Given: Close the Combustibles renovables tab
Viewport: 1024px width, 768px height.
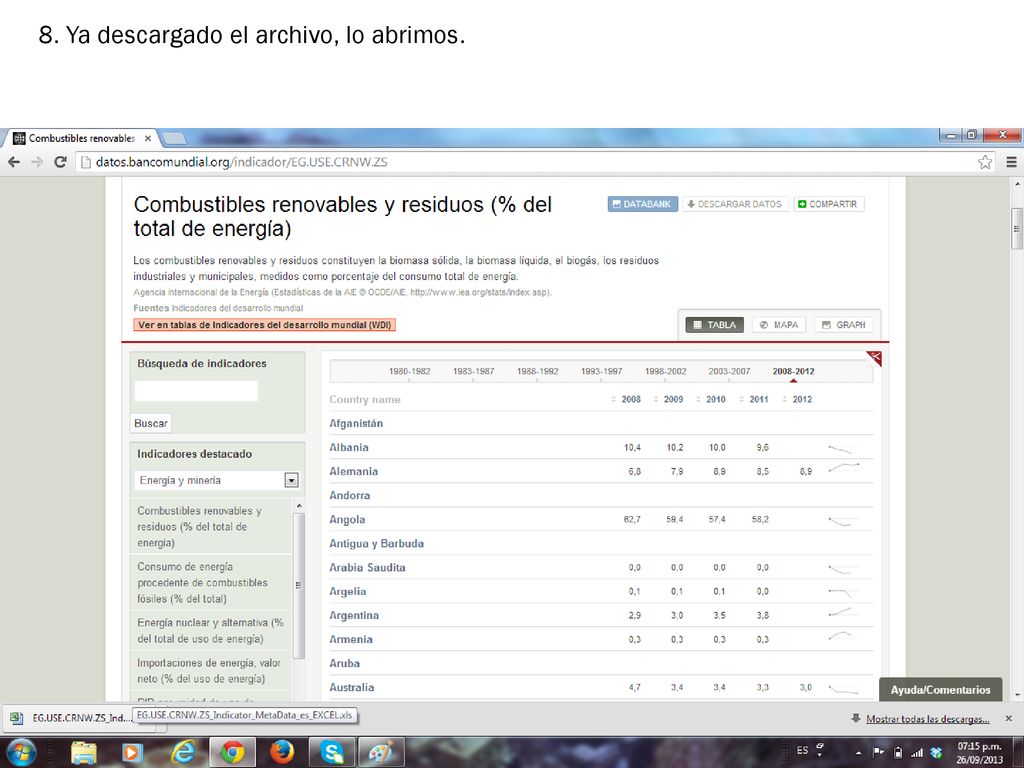Looking at the screenshot, I should click(x=148, y=138).
